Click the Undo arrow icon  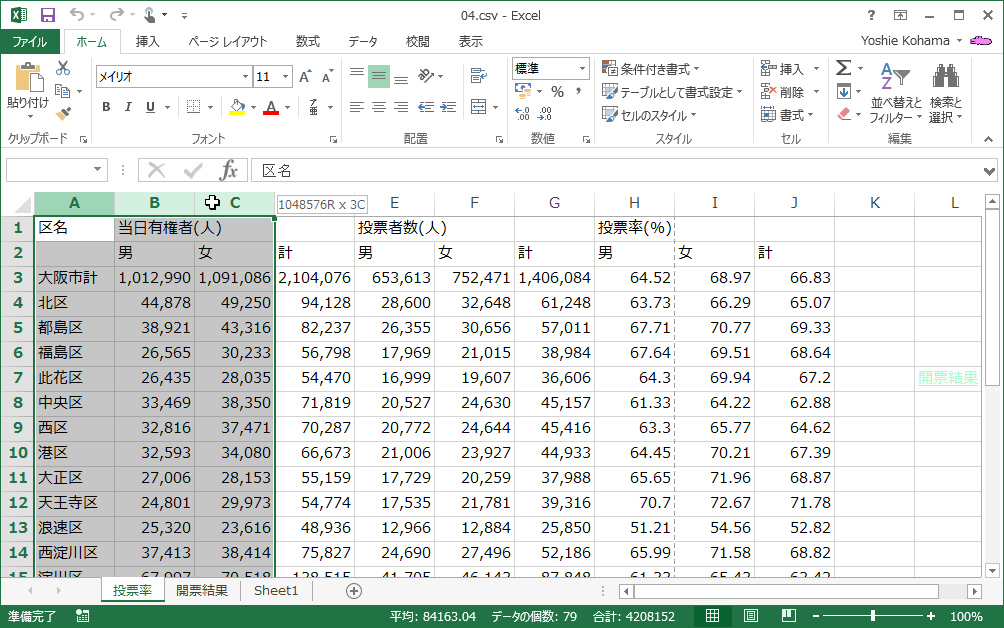coord(77,15)
